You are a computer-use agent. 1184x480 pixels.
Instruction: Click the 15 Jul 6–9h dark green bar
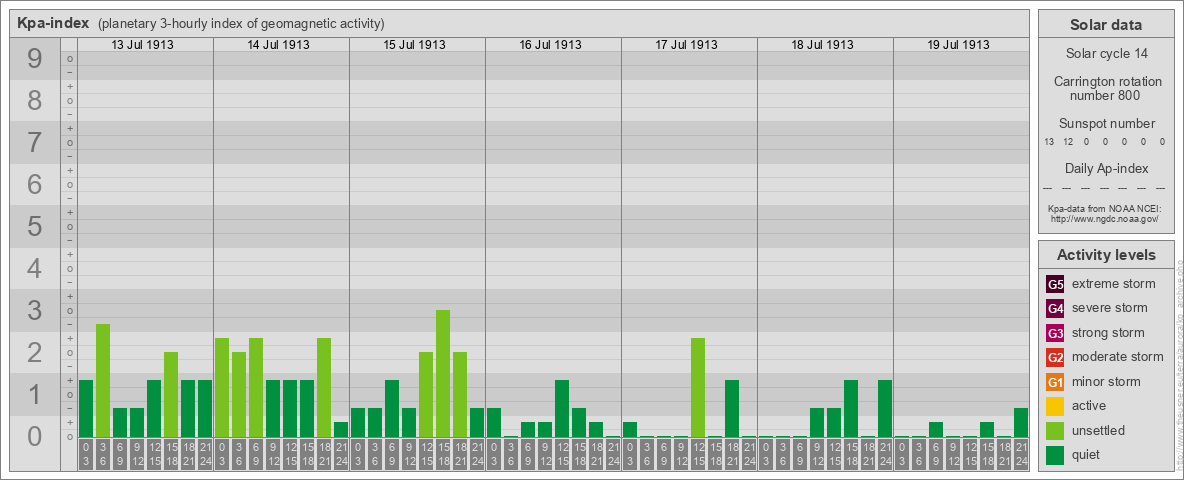[x=392, y=408]
